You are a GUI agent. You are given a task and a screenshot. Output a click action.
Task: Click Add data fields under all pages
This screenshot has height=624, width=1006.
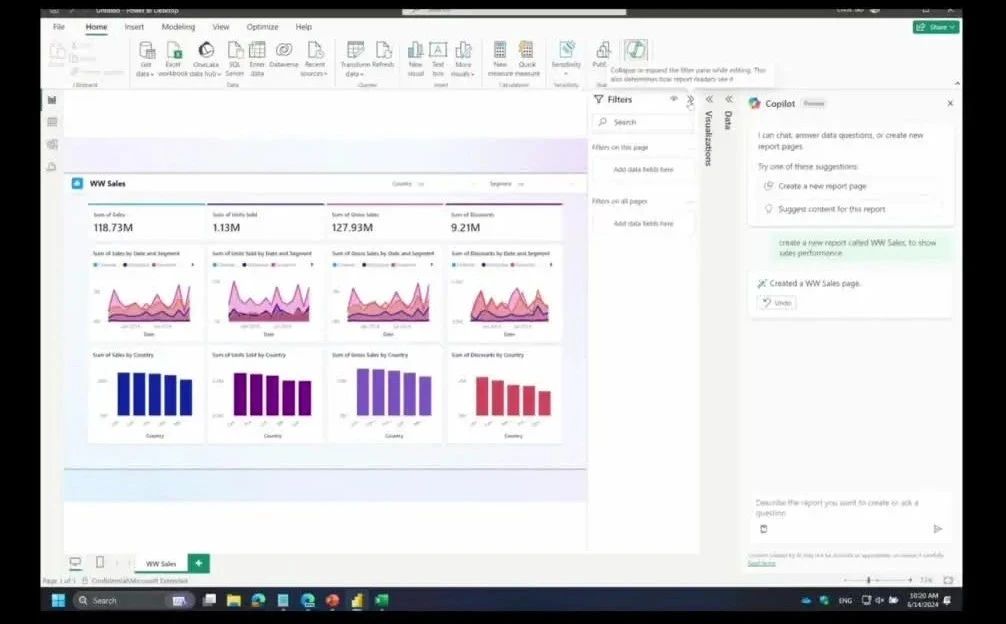643,224
